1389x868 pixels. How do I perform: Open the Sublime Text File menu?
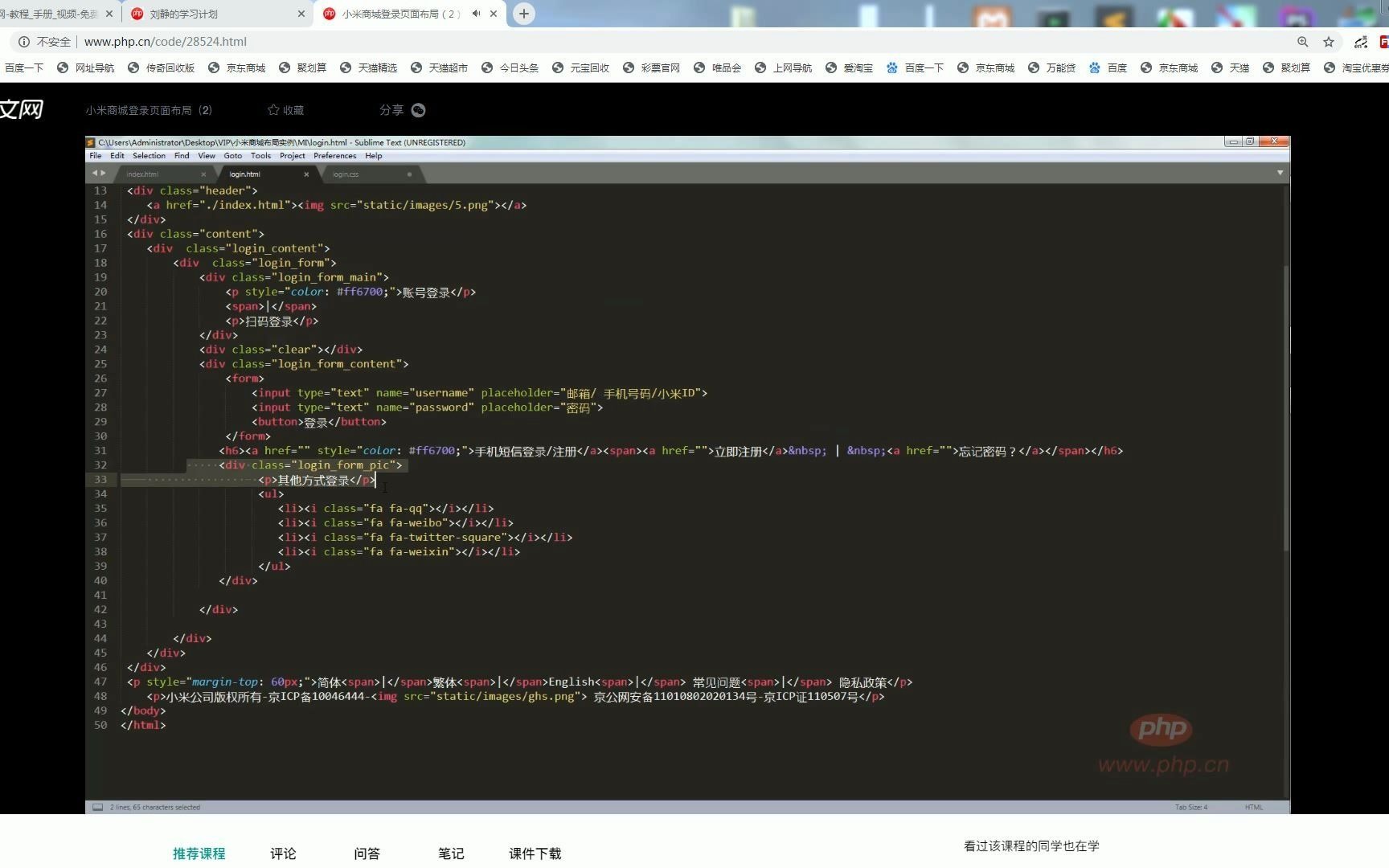click(96, 156)
